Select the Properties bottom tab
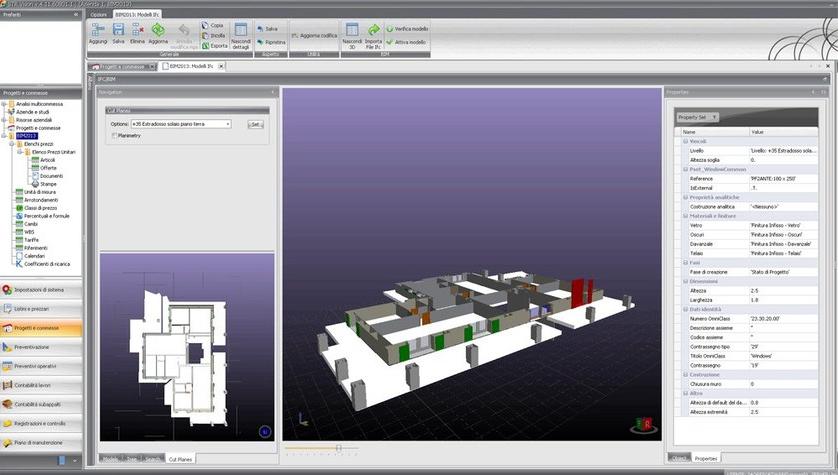 705,458
